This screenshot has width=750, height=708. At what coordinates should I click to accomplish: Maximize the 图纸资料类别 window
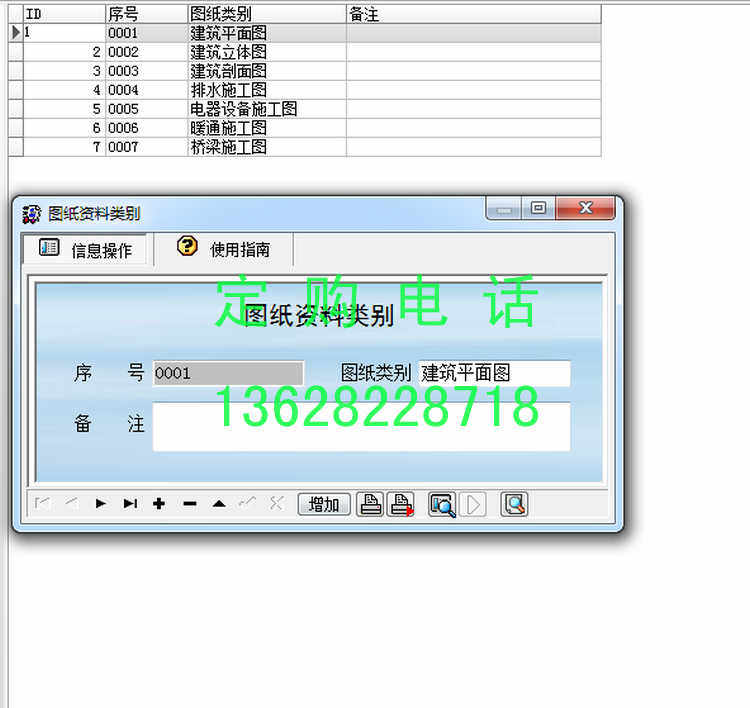[539, 209]
